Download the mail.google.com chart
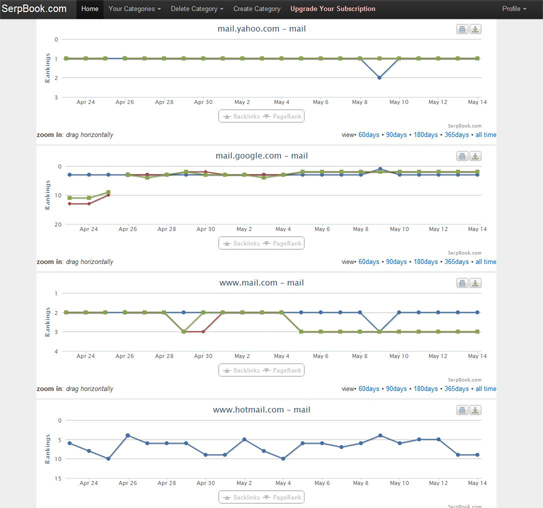543x508 pixels. 475,156
